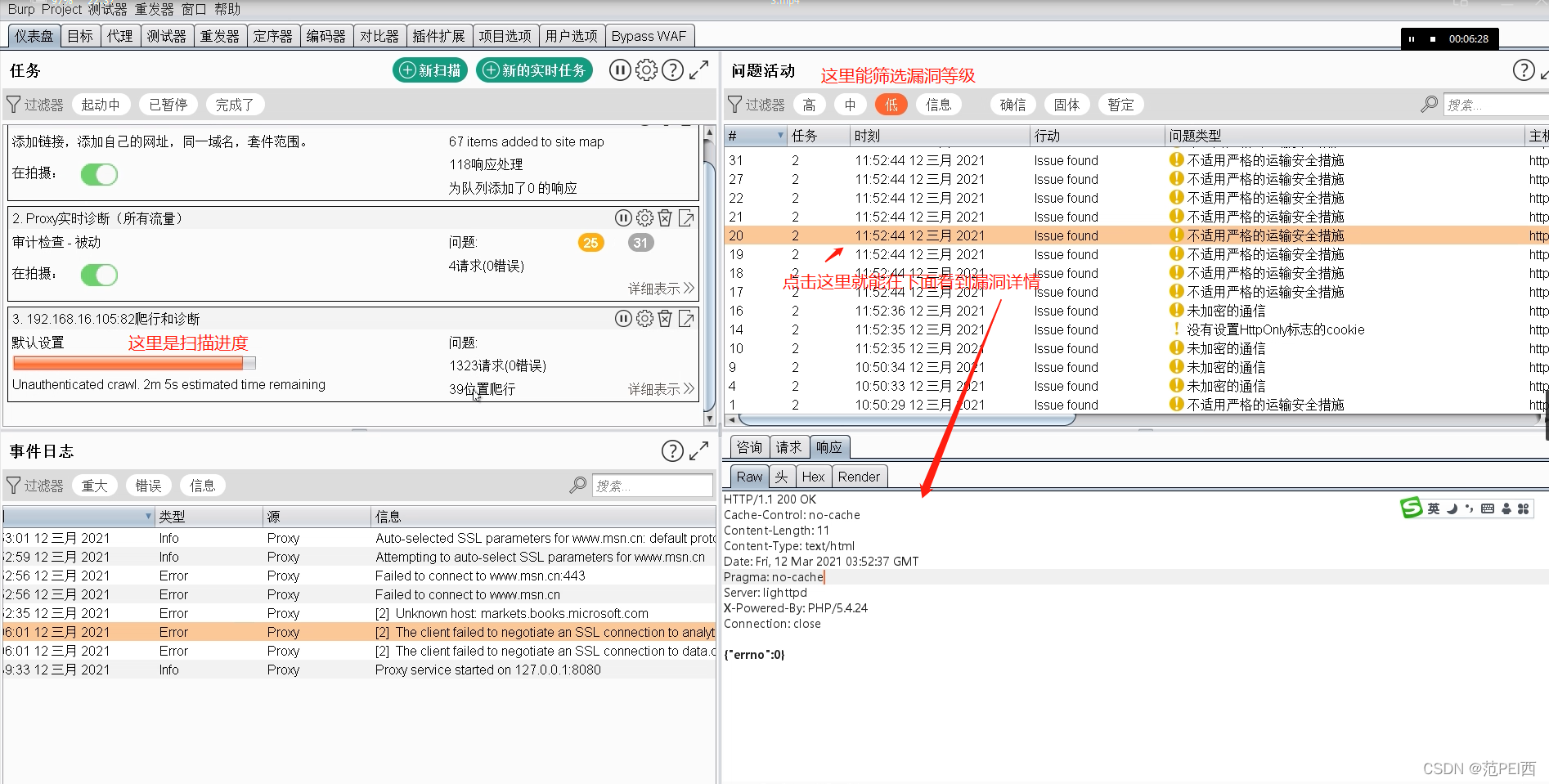The width and height of the screenshot is (1549, 784).
Task: Stop the screen recording
Action: click(1433, 38)
